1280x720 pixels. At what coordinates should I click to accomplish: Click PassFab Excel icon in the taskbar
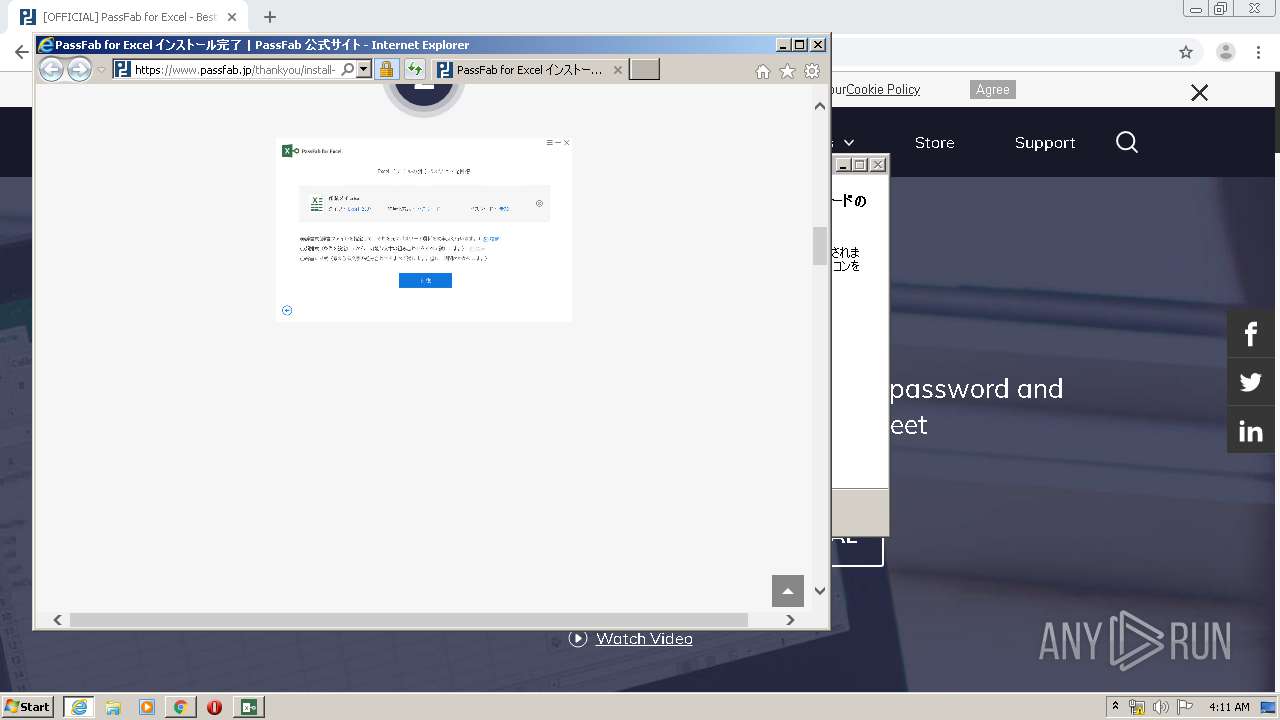pyautogui.click(x=249, y=707)
